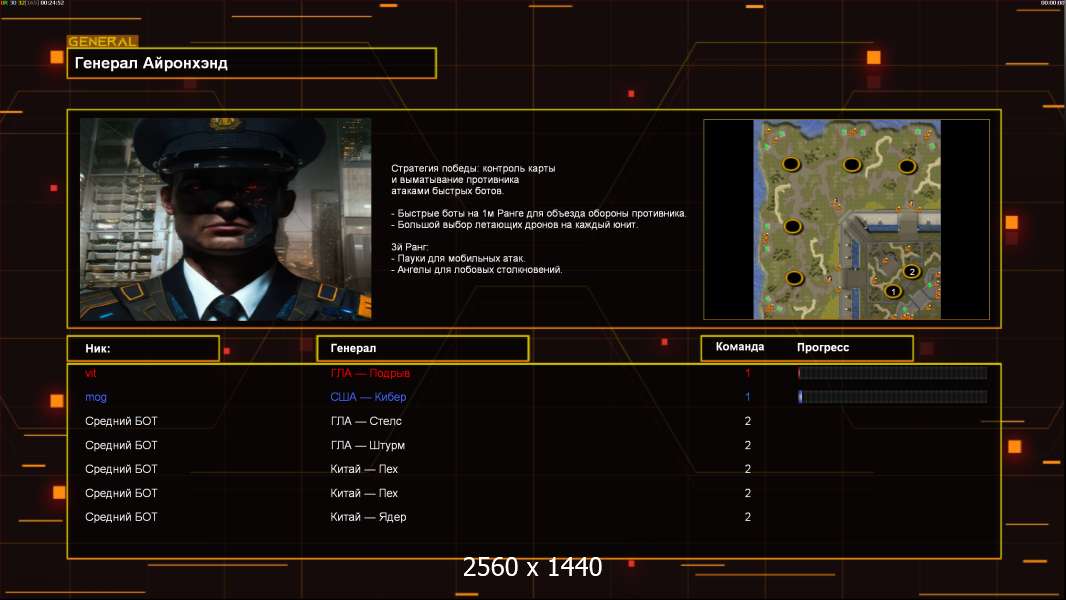Click the line 'Пауки для мобильных атак.'
Viewport: 1066px width, 600px height.
(458, 258)
